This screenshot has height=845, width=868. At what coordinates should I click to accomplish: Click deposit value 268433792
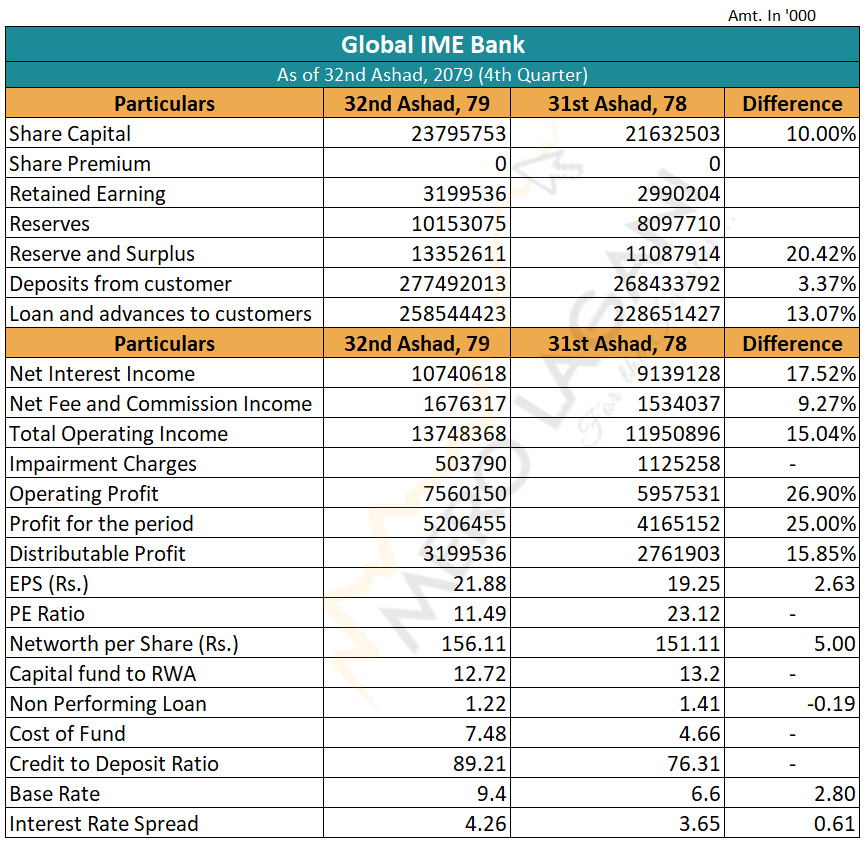(666, 284)
